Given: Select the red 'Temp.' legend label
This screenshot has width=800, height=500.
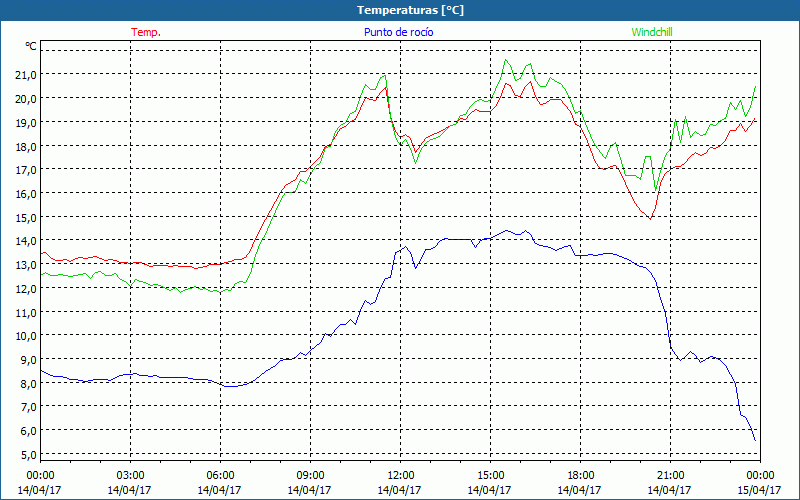Looking at the screenshot, I should (146, 32).
